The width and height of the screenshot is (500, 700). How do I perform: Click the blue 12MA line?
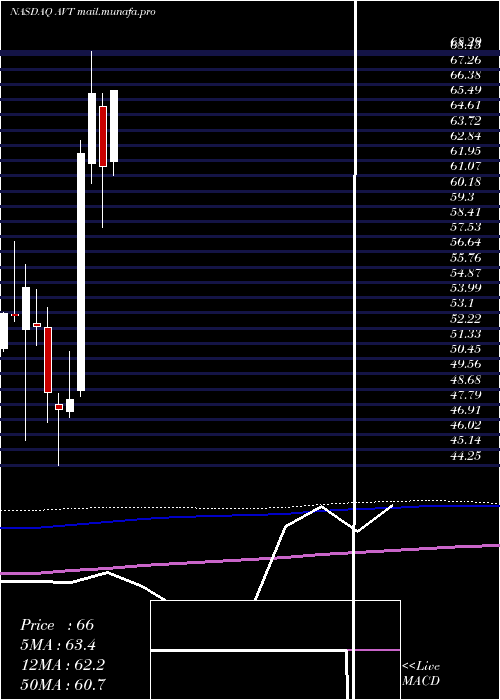click(x=250, y=517)
